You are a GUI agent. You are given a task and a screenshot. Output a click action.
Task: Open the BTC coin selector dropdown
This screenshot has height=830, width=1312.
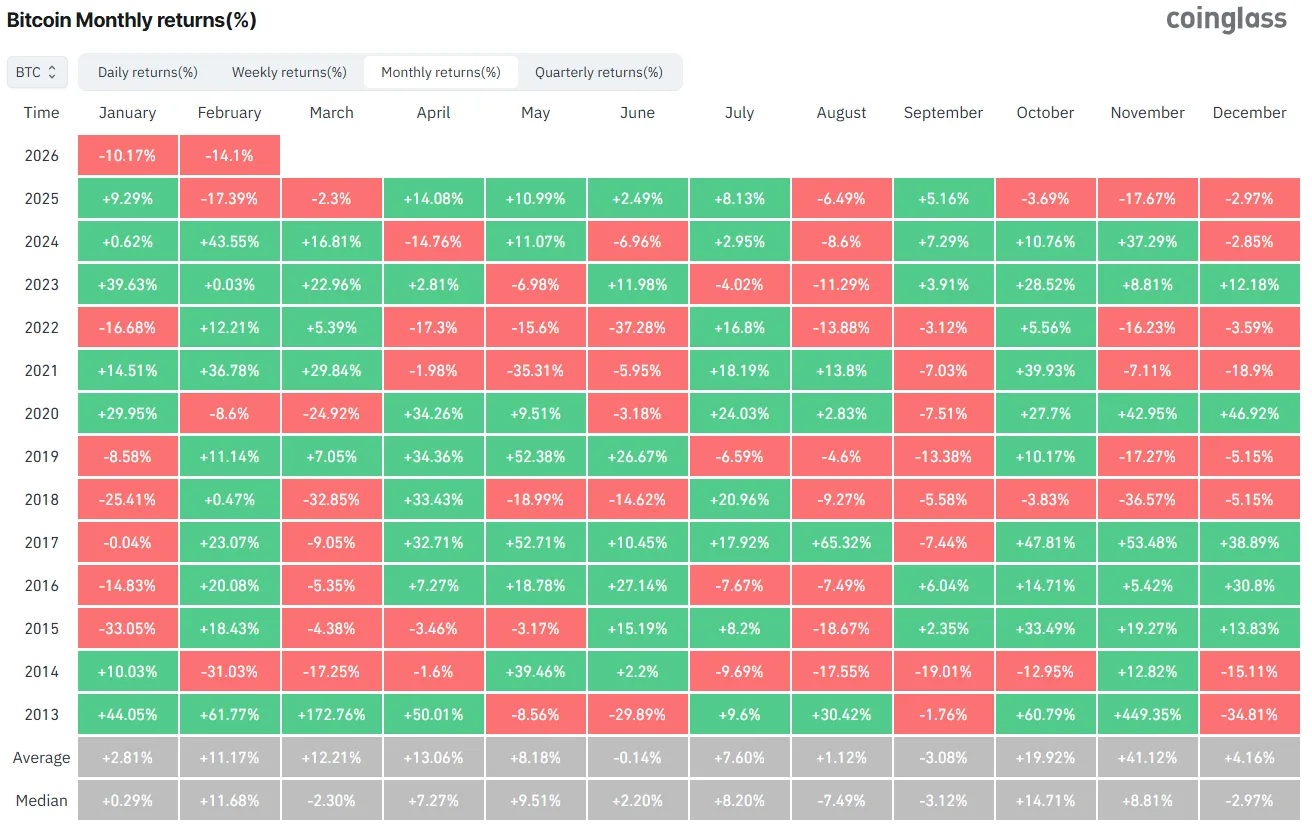pos(38,72)
